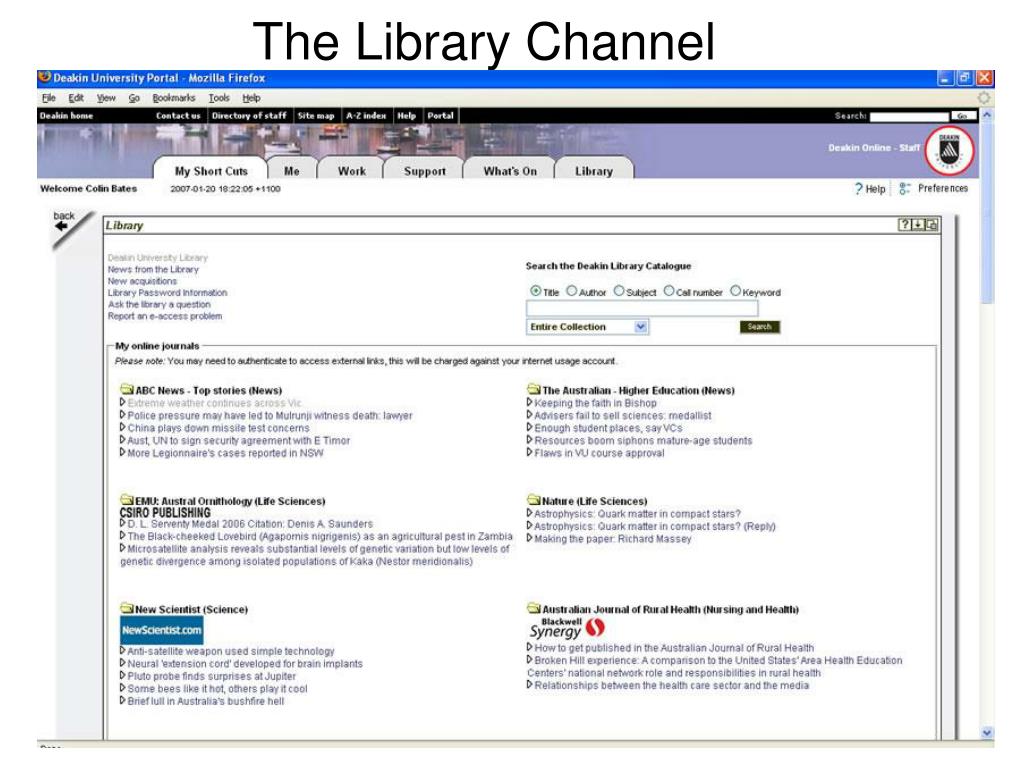Image resolution: width=1024 pixels, height=768 pixels.
Task: Click the Contact us nav link
Action: pyautogui.click(x=178, y=116)
